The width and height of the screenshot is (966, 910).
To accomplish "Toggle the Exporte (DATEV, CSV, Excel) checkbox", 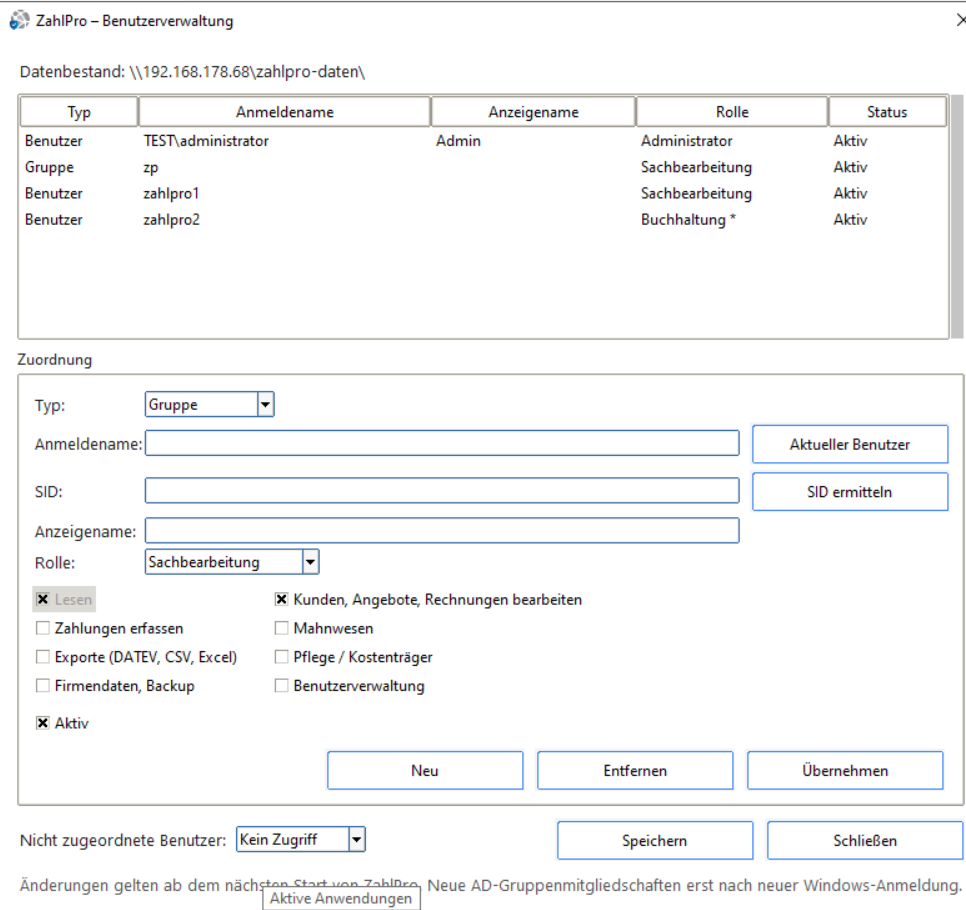I will pyautogui.click(x=43, y=657).
